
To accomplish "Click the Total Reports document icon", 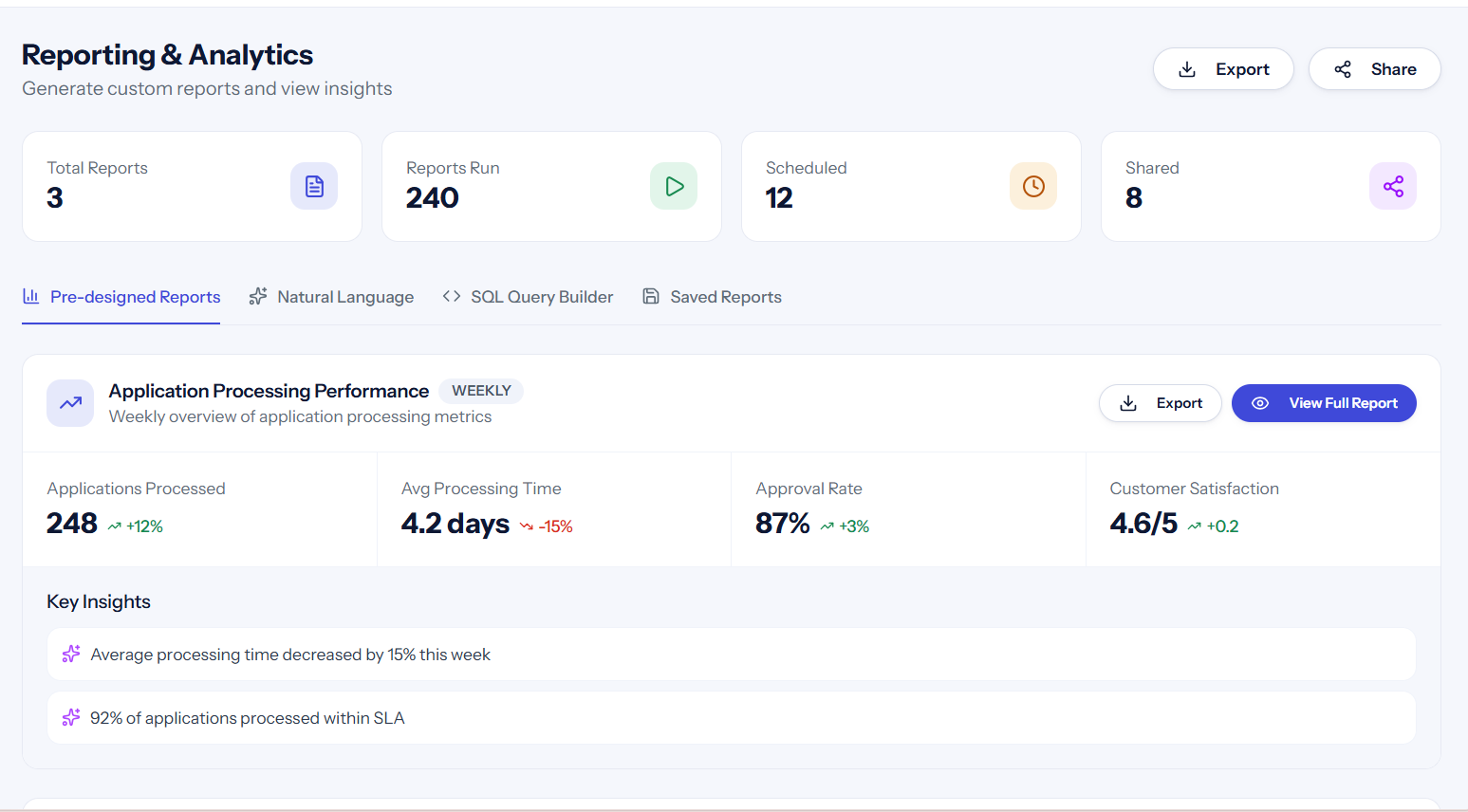I will [x=314, y=186].
